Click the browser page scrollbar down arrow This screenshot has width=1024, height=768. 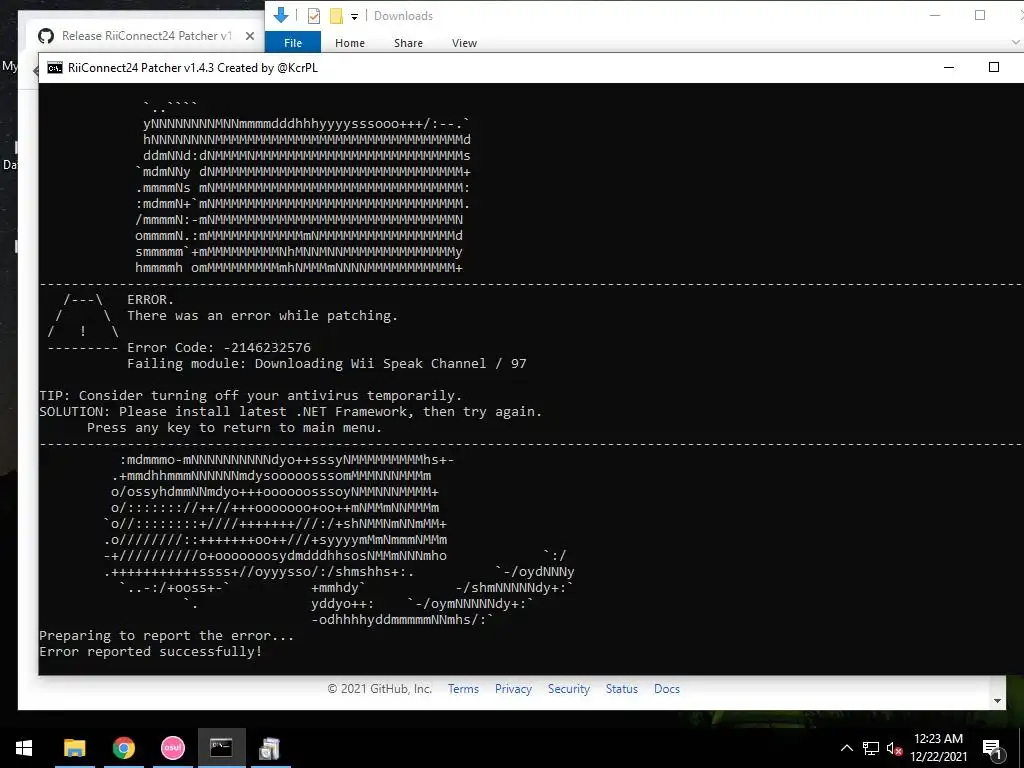(997, 701)
